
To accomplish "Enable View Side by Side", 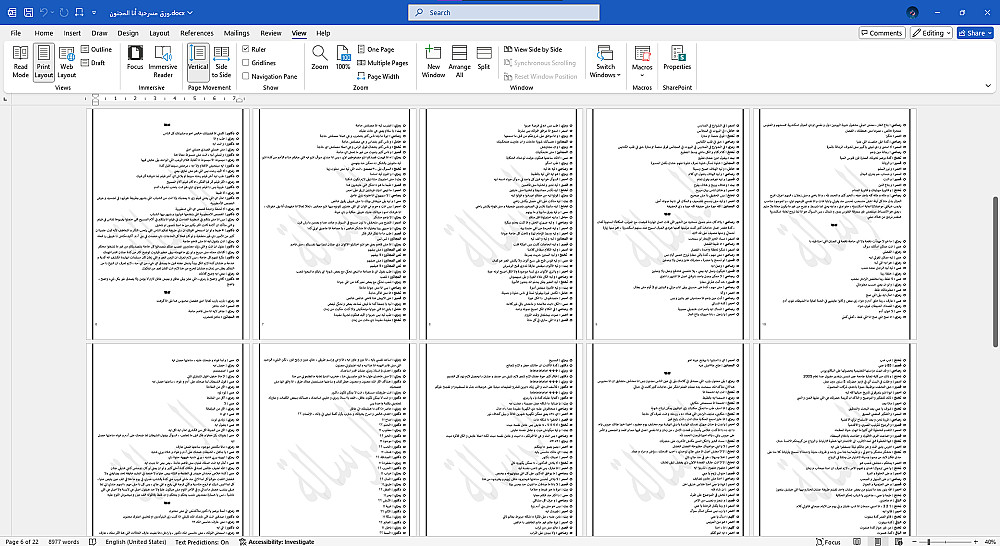I will pyautogui.click(x=533, y=49).
